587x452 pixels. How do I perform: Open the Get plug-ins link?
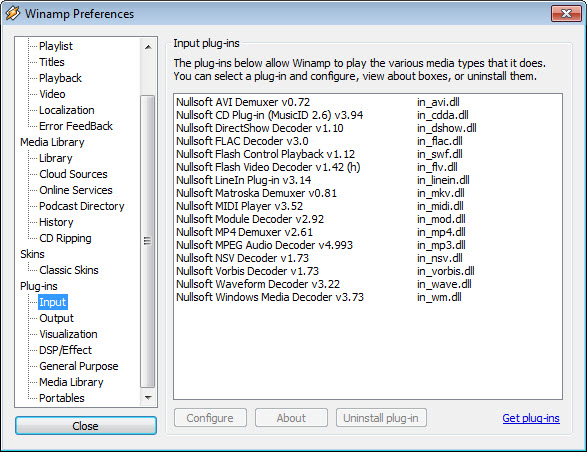pyautogui.click(x=531, y=418)
